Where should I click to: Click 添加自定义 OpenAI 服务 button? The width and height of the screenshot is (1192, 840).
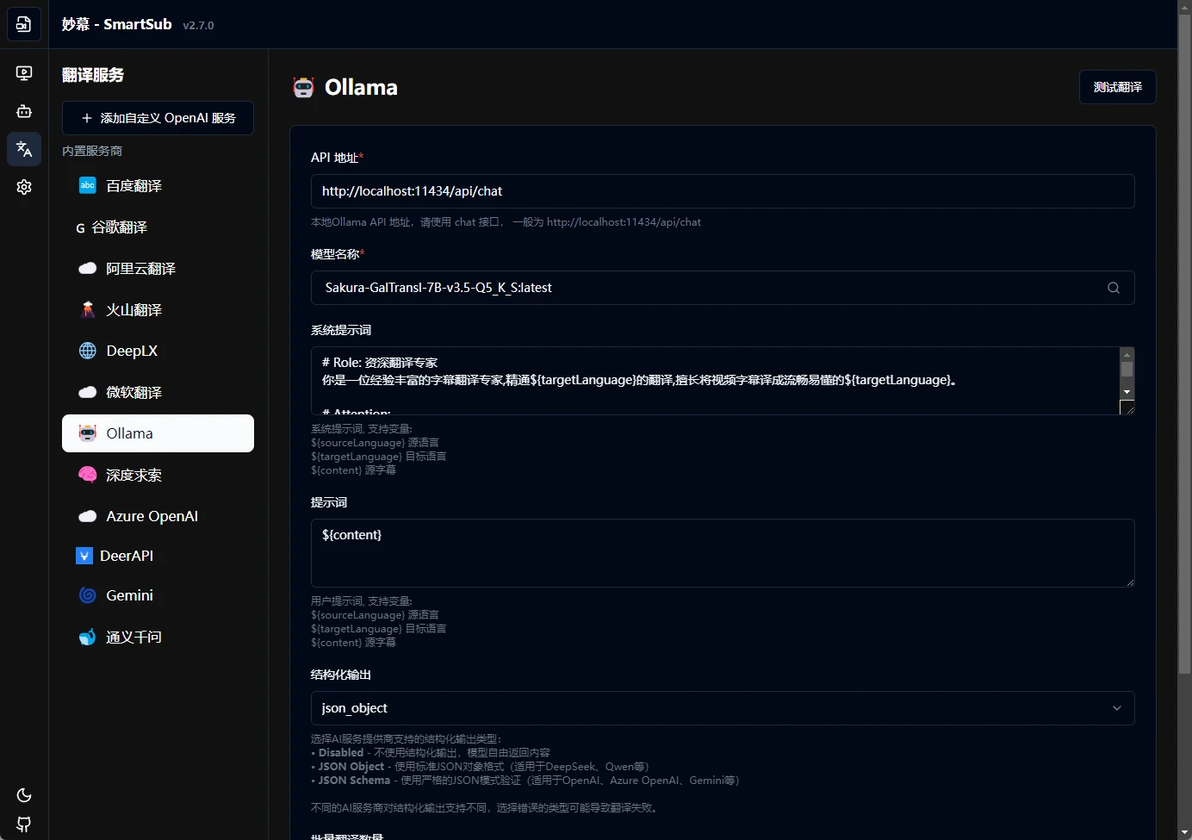click(158, 118)
